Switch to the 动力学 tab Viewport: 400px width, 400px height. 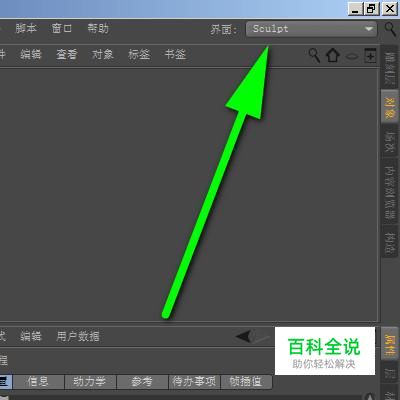(90, 382)
